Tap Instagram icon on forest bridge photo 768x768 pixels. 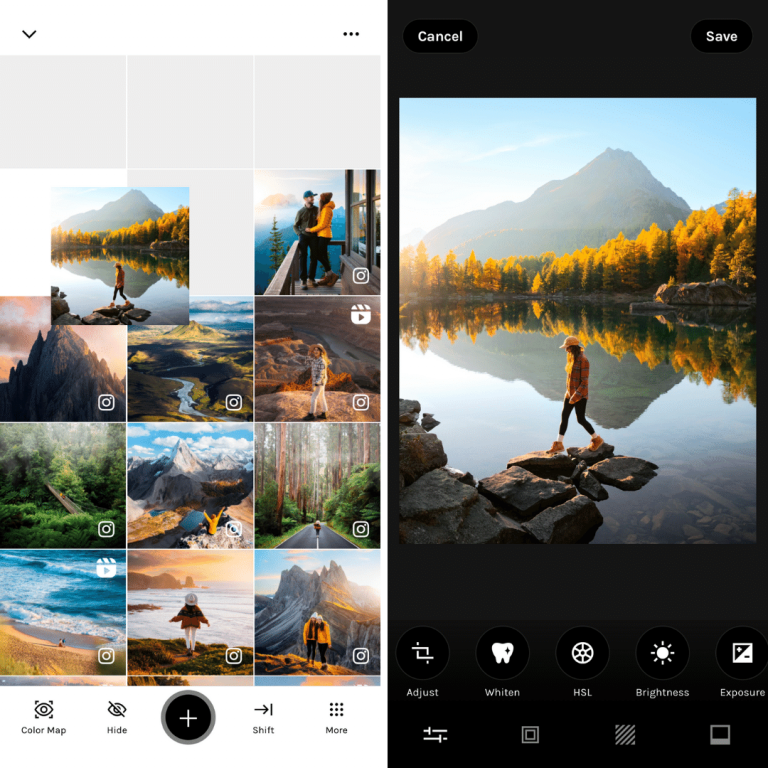coord(106,529)
